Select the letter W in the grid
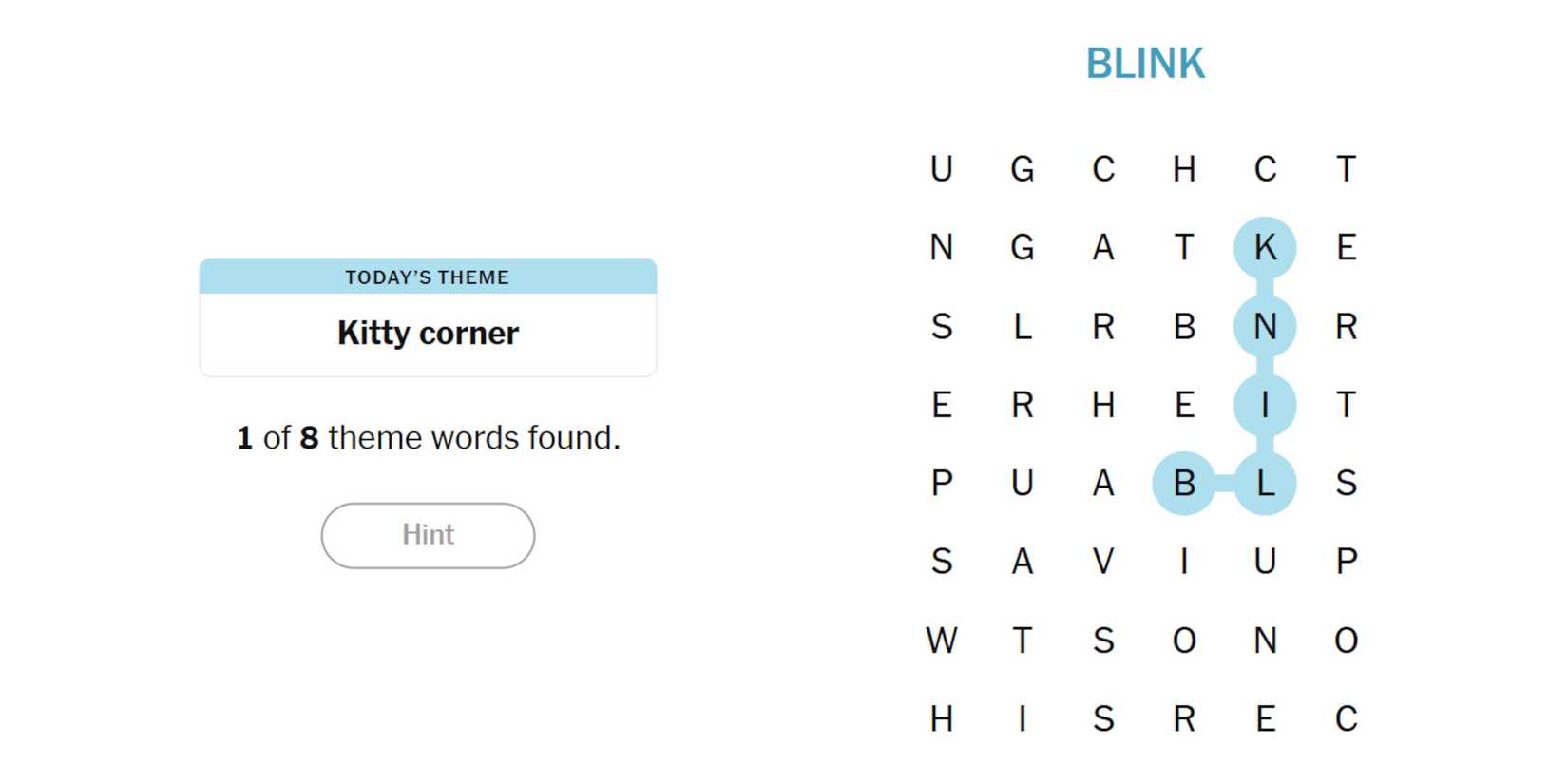Image resolution: width=1568 pixels, height=784 pixels. pyautogui.click(x=941, y=641)
